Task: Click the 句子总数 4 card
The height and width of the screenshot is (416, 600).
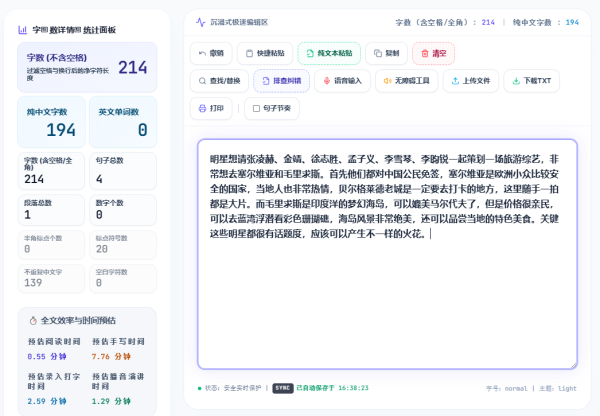Action: [x=123, y=171]
